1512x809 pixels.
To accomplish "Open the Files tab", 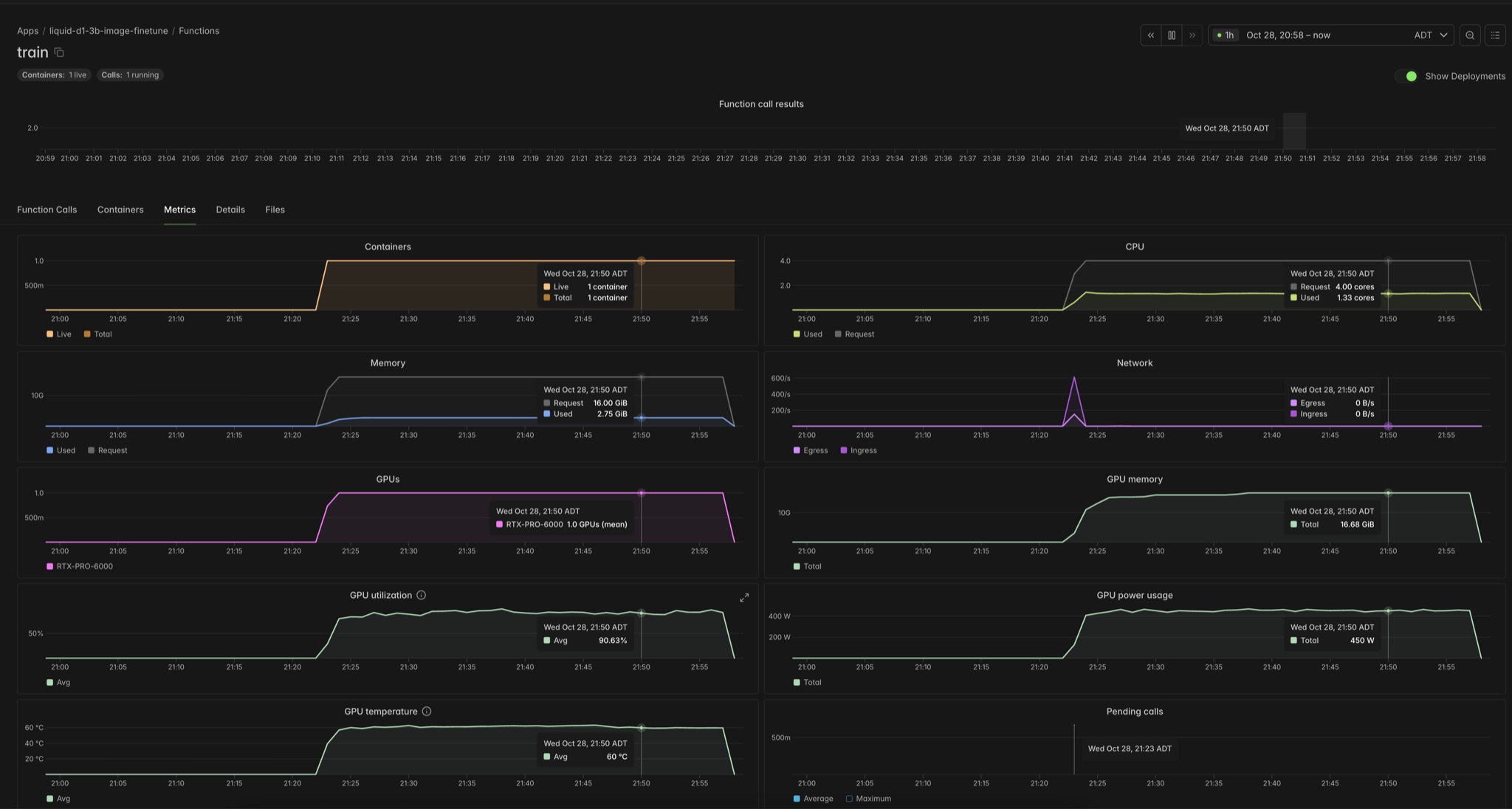I will coord(275,210).
